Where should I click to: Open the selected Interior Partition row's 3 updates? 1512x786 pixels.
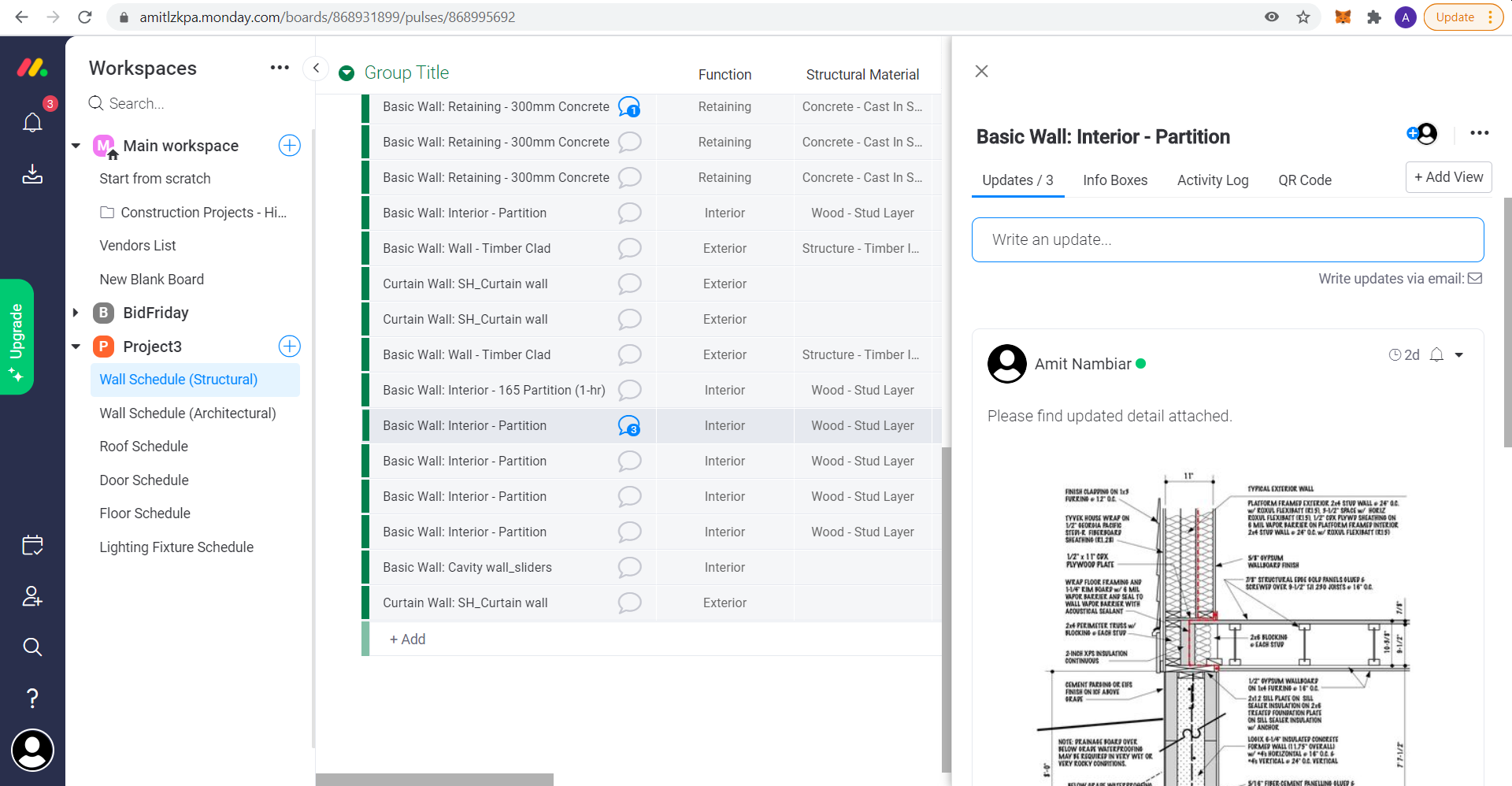tap(629, 425)
